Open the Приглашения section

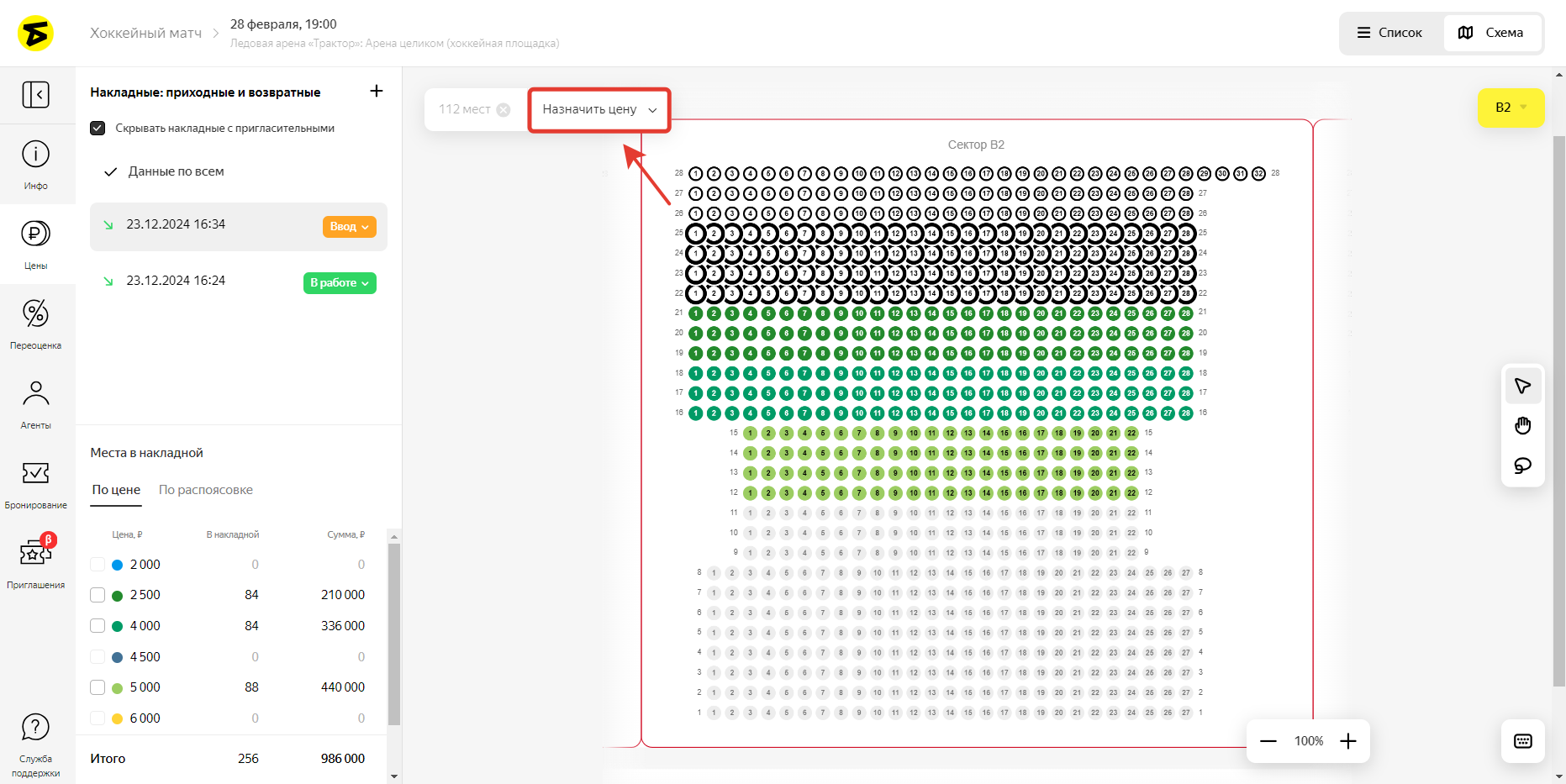point(35,561)
